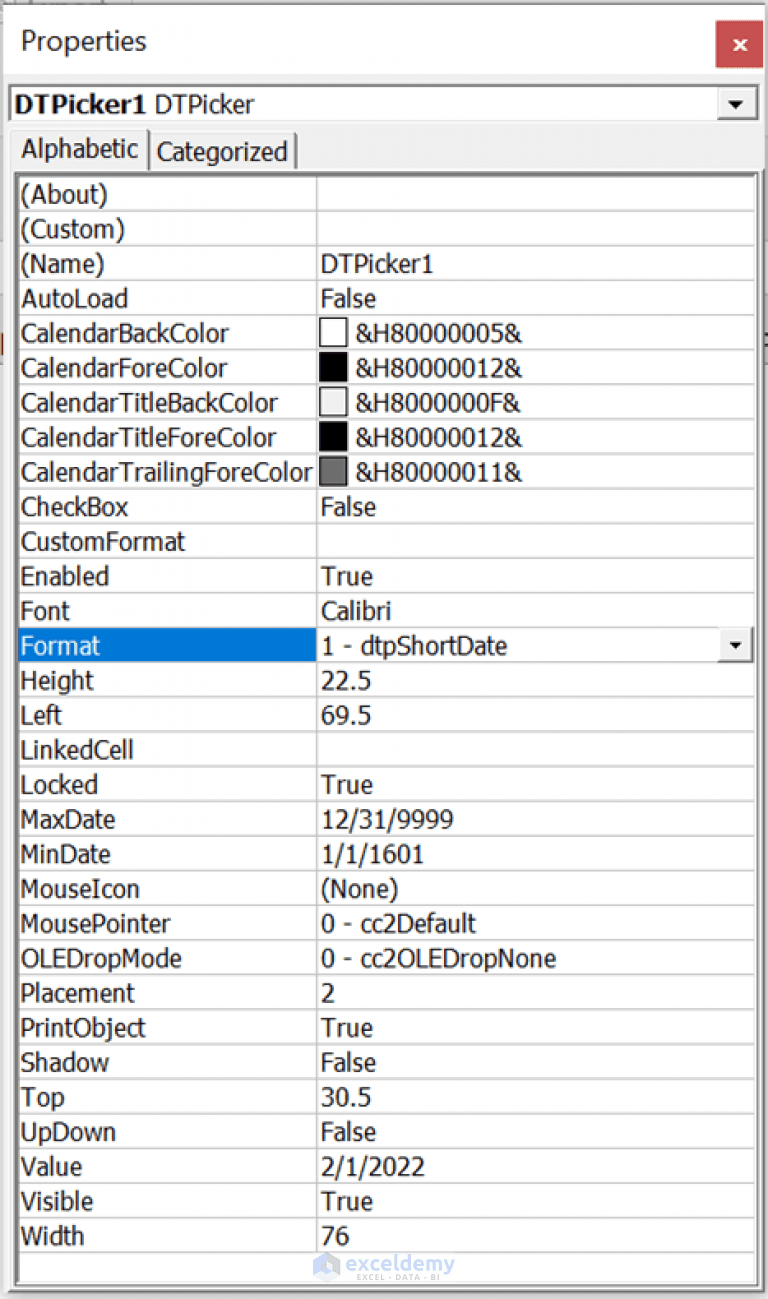Click the Exceldemy logo at the bottom
The width and height of the screenshot is (768, 1299).
(385, 1265)
